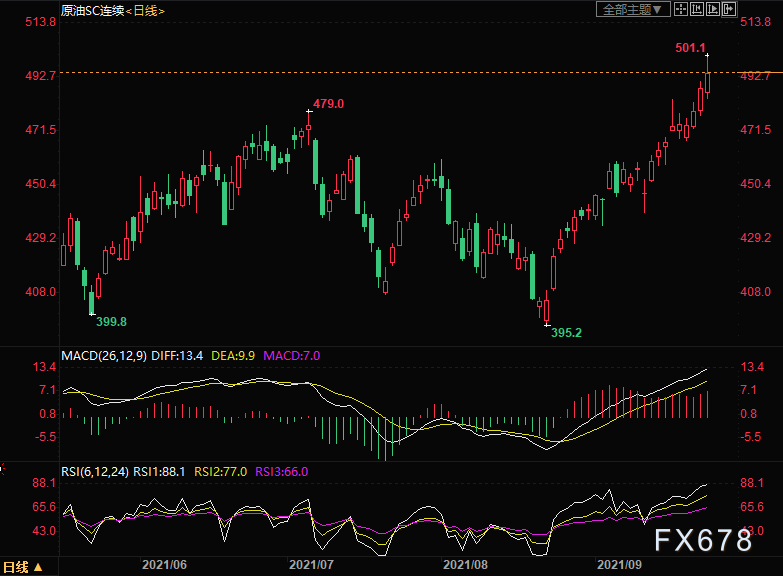Click the yellow DEA:9.9 legend value
The width and height of the screenshot is (783, 576).
click(x=230, y=355)
